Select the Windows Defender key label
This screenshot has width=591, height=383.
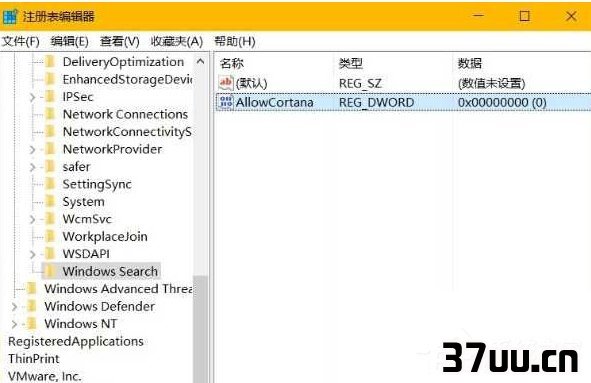tap(100, 306)
